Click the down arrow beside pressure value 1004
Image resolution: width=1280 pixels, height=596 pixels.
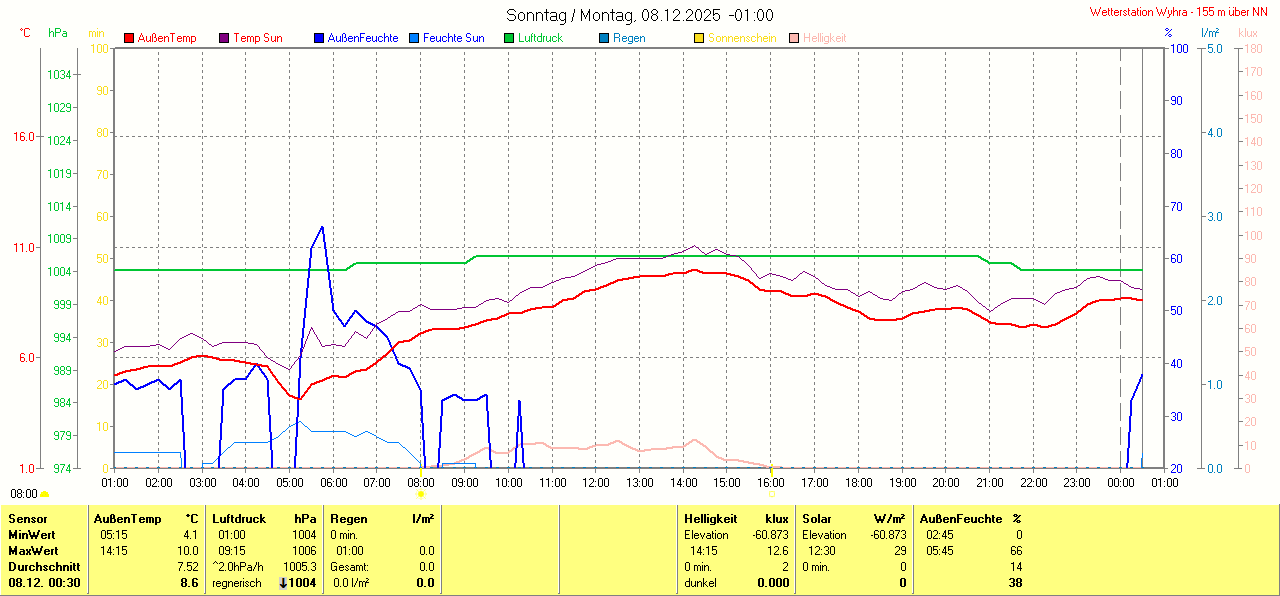point(282,583)
